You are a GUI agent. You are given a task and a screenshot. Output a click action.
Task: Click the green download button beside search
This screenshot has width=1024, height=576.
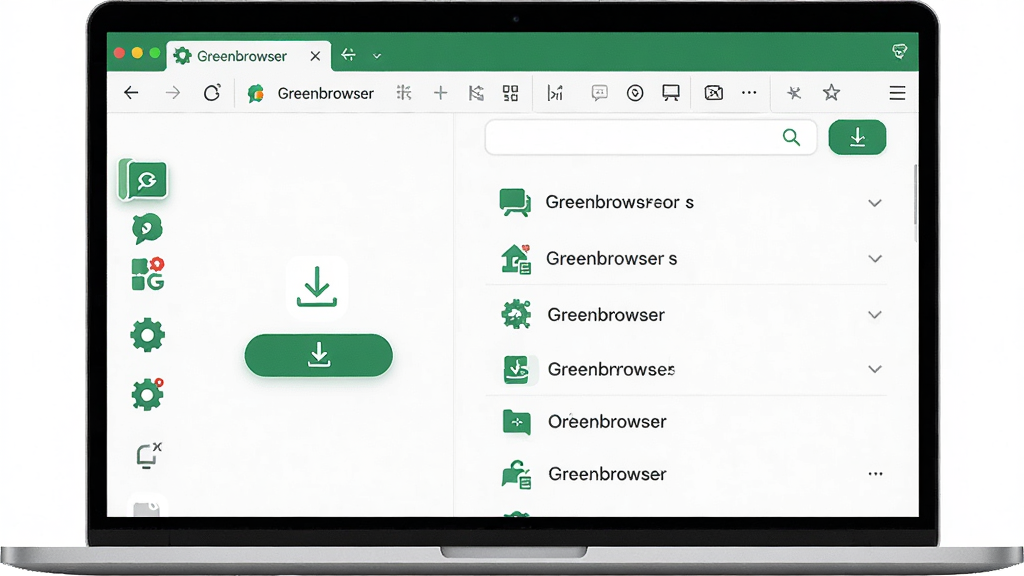coord(857,137)
